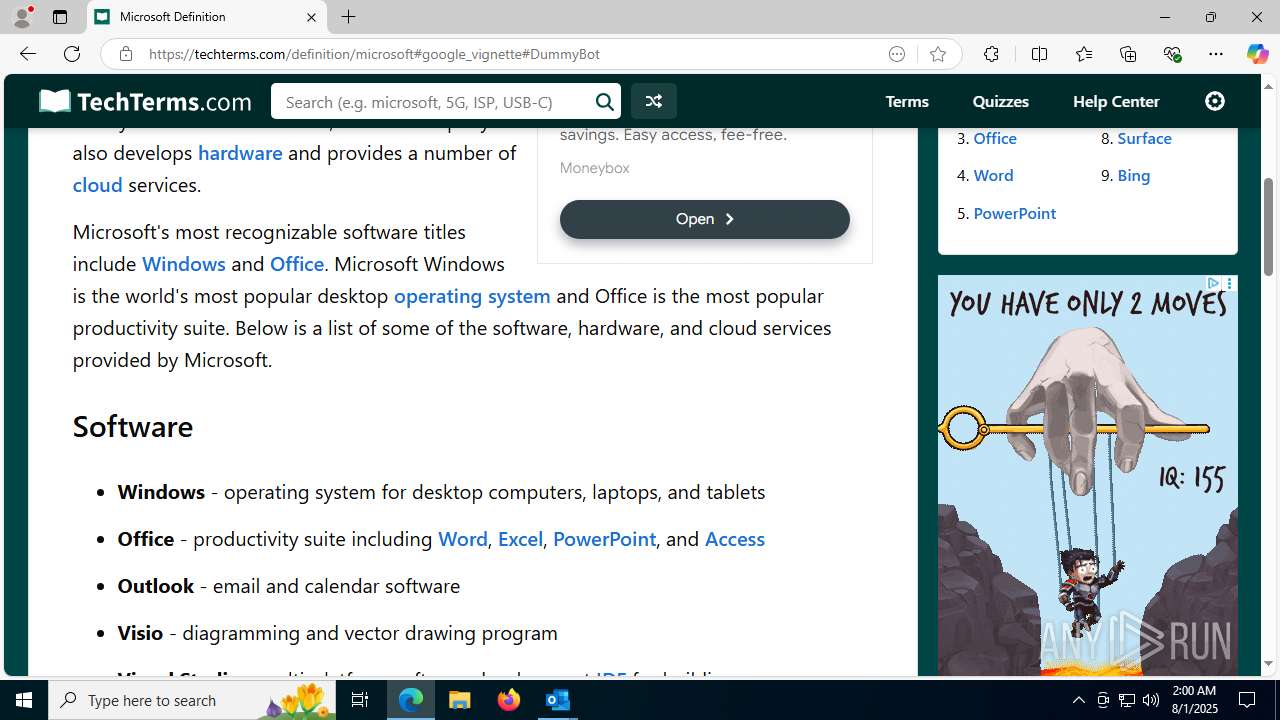Open the 'PowerPoint' link in Software list
This screenshot has height=720, width=1280.
click(604, 538)
